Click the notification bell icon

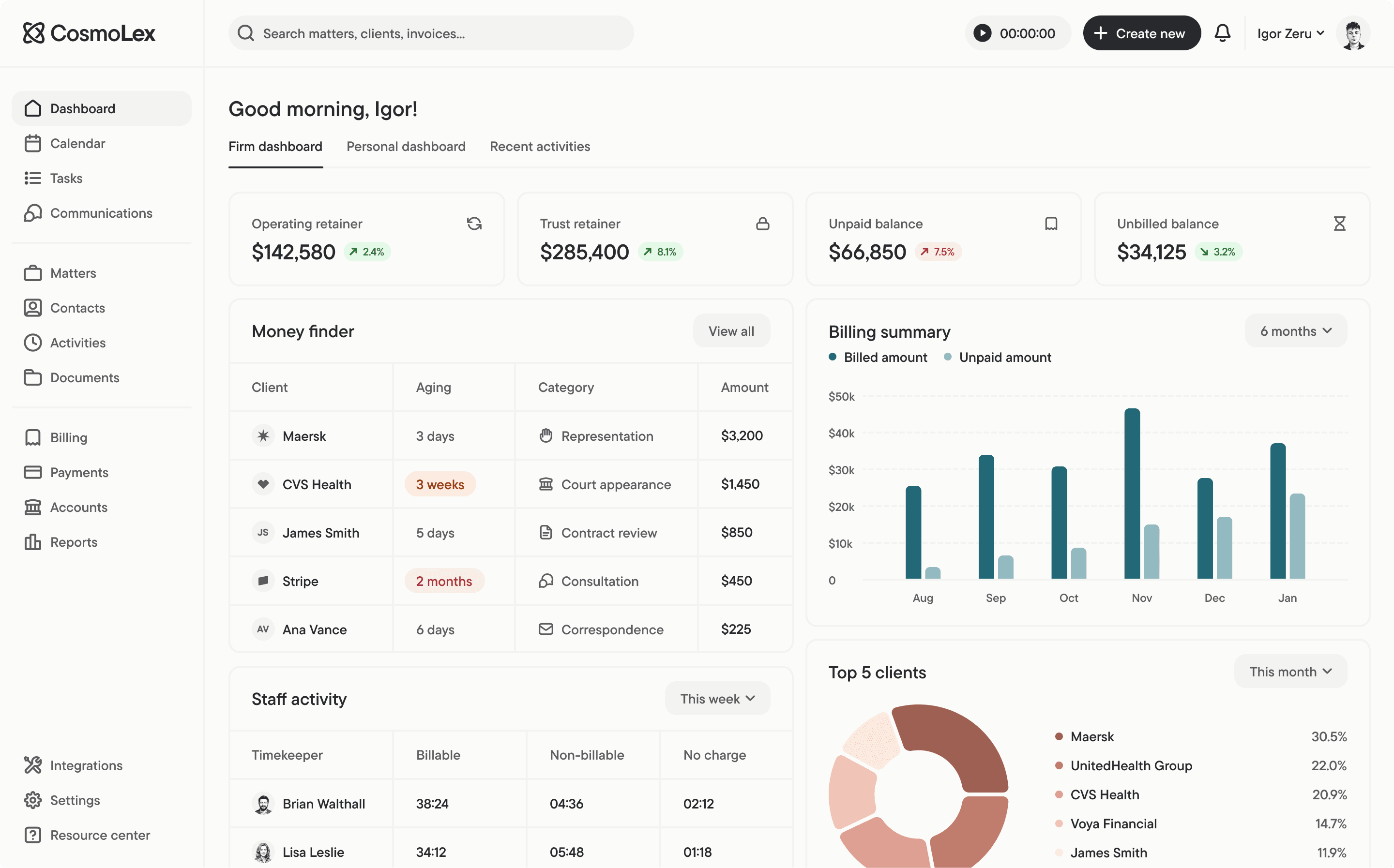1222,33
